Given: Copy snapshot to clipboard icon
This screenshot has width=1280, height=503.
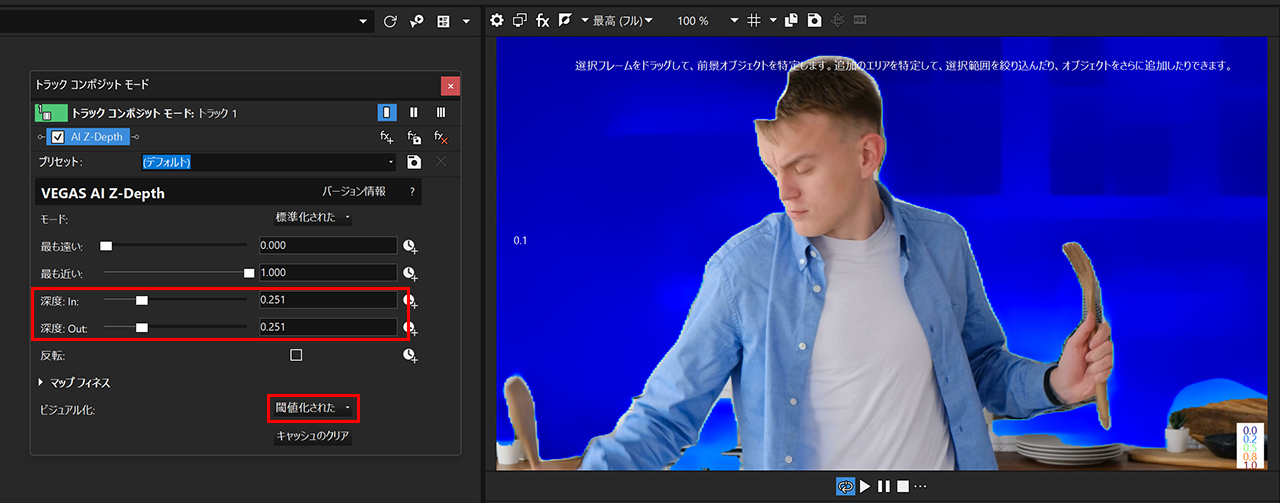Looking at the screenshot, I should click(x=791, y=20).
